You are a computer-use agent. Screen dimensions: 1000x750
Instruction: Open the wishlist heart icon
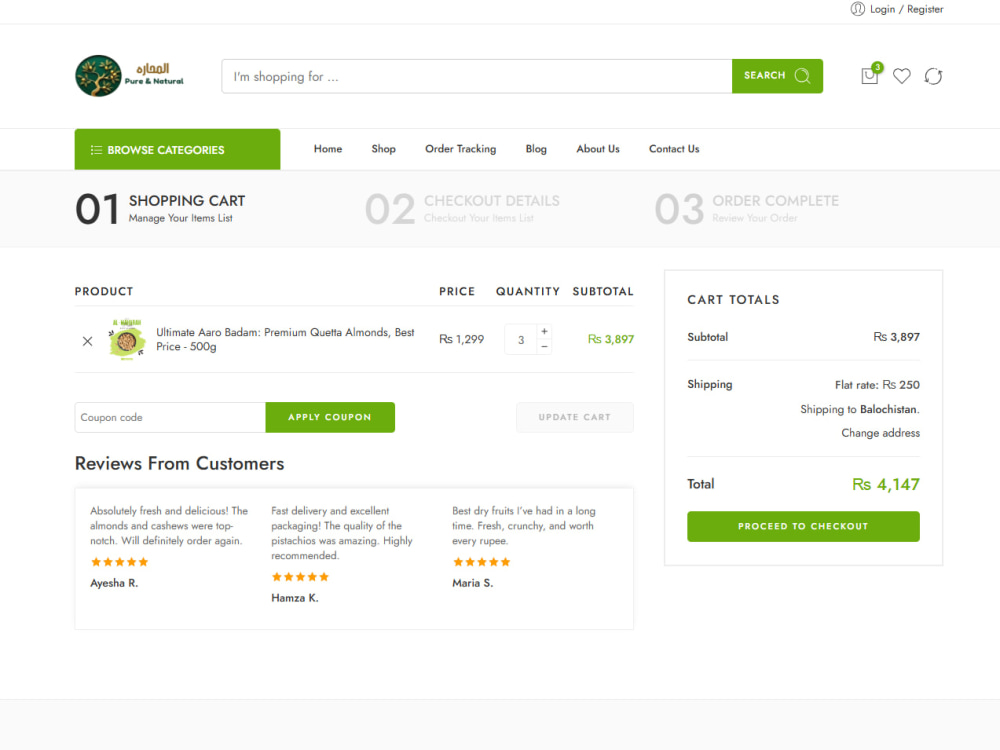click(901, 76)
